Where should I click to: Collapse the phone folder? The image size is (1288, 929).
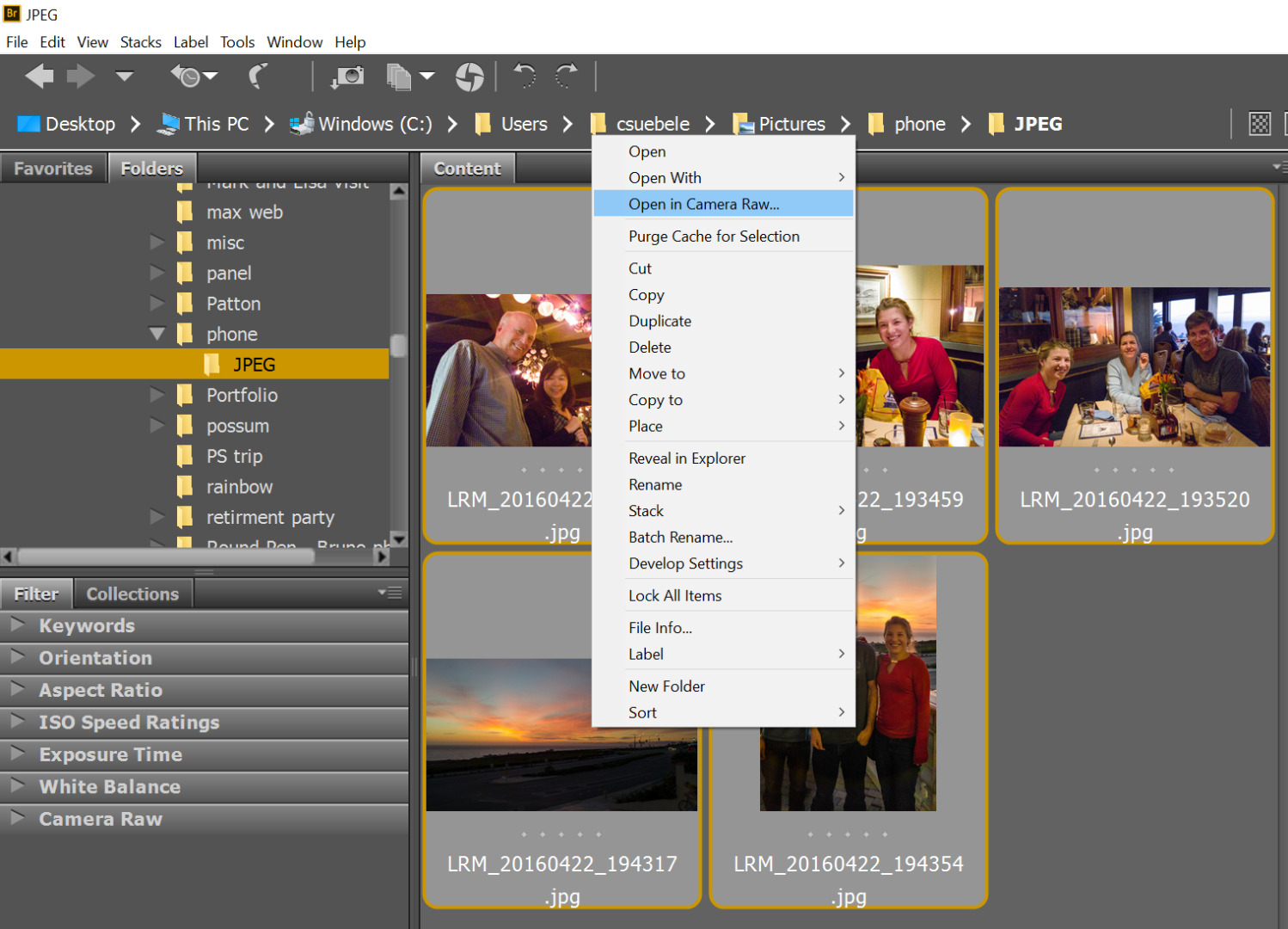point(157,334)
